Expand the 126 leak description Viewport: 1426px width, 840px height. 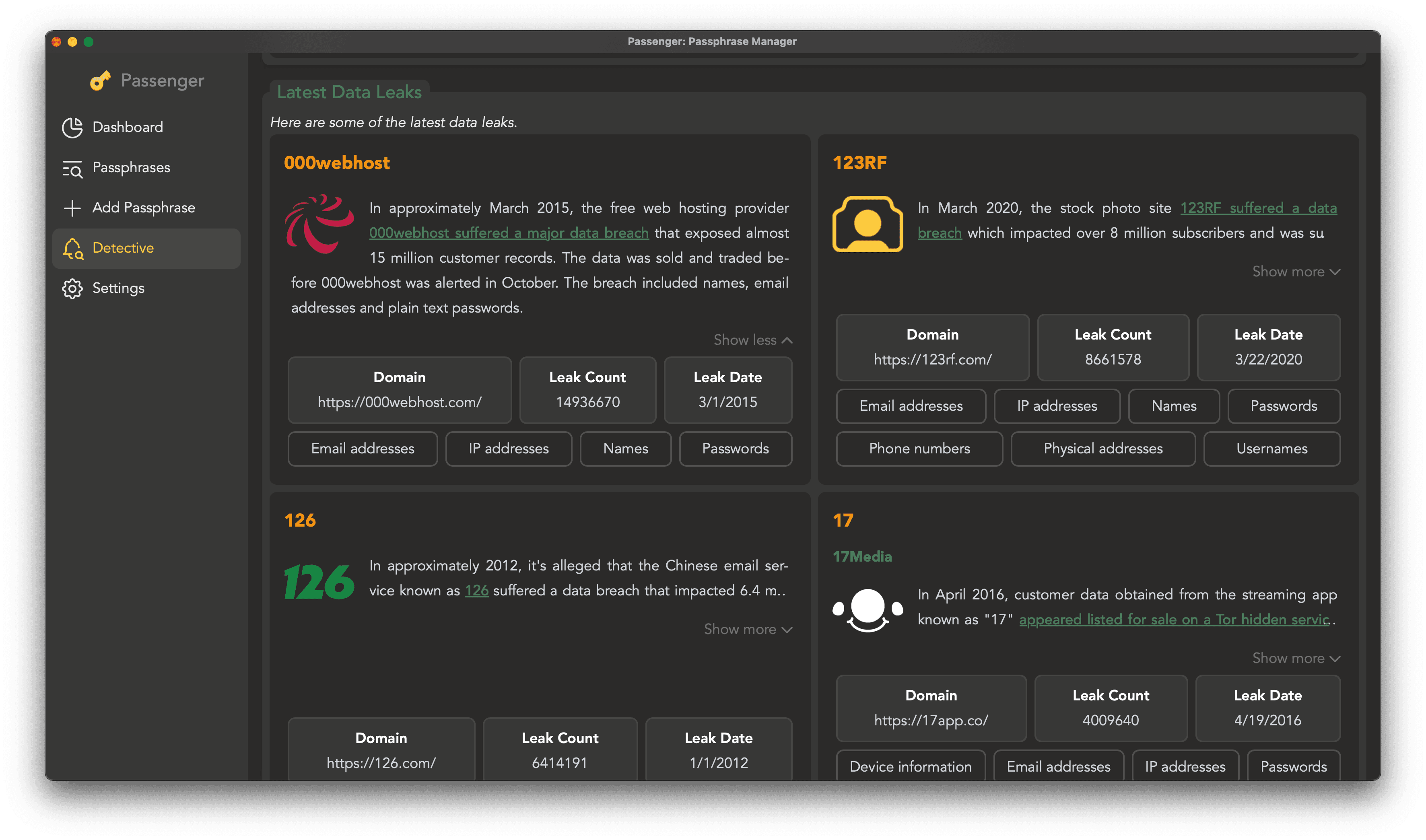click(x=748, y=630)
